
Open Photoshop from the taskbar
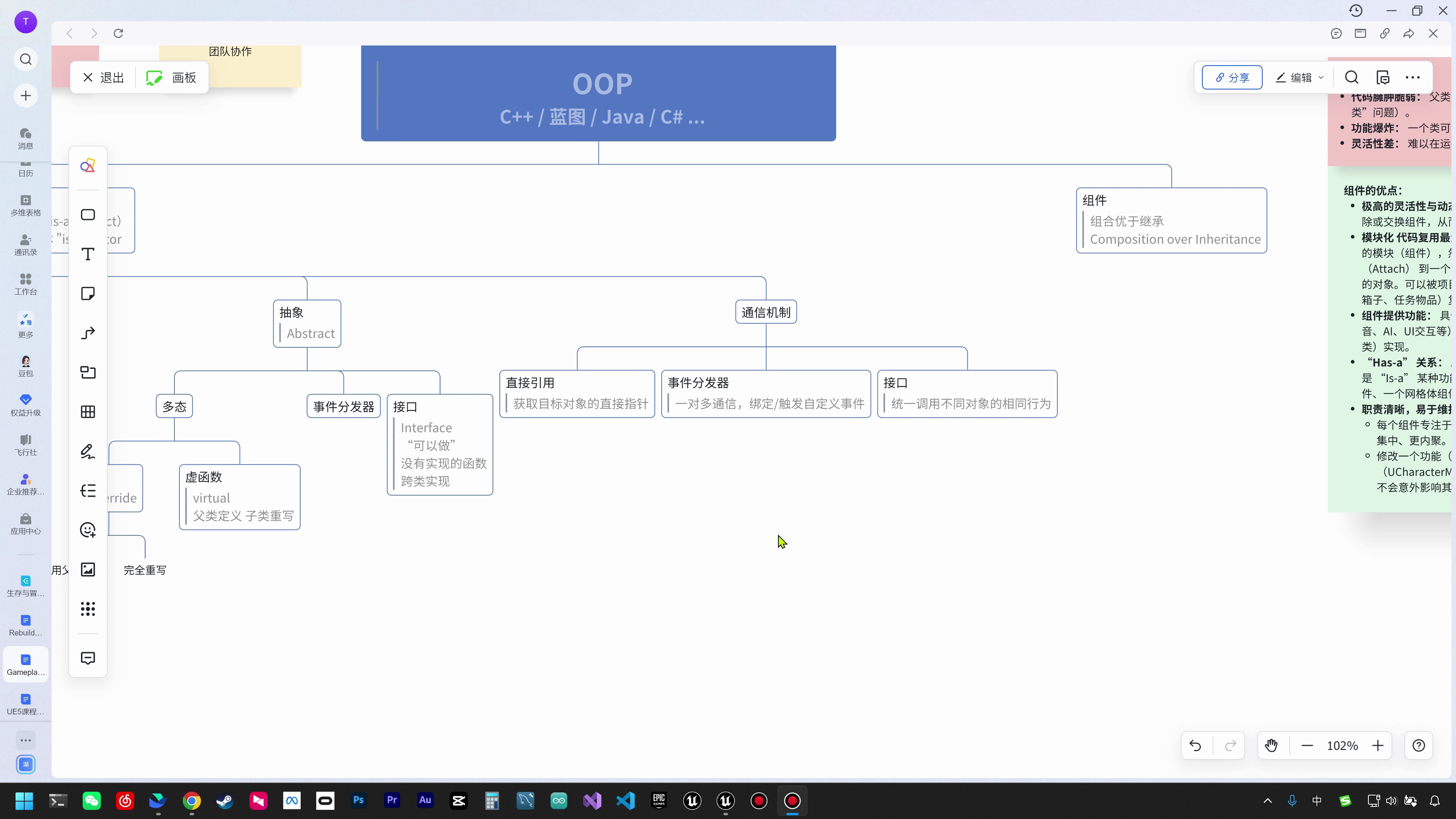(x=358, y=801)
